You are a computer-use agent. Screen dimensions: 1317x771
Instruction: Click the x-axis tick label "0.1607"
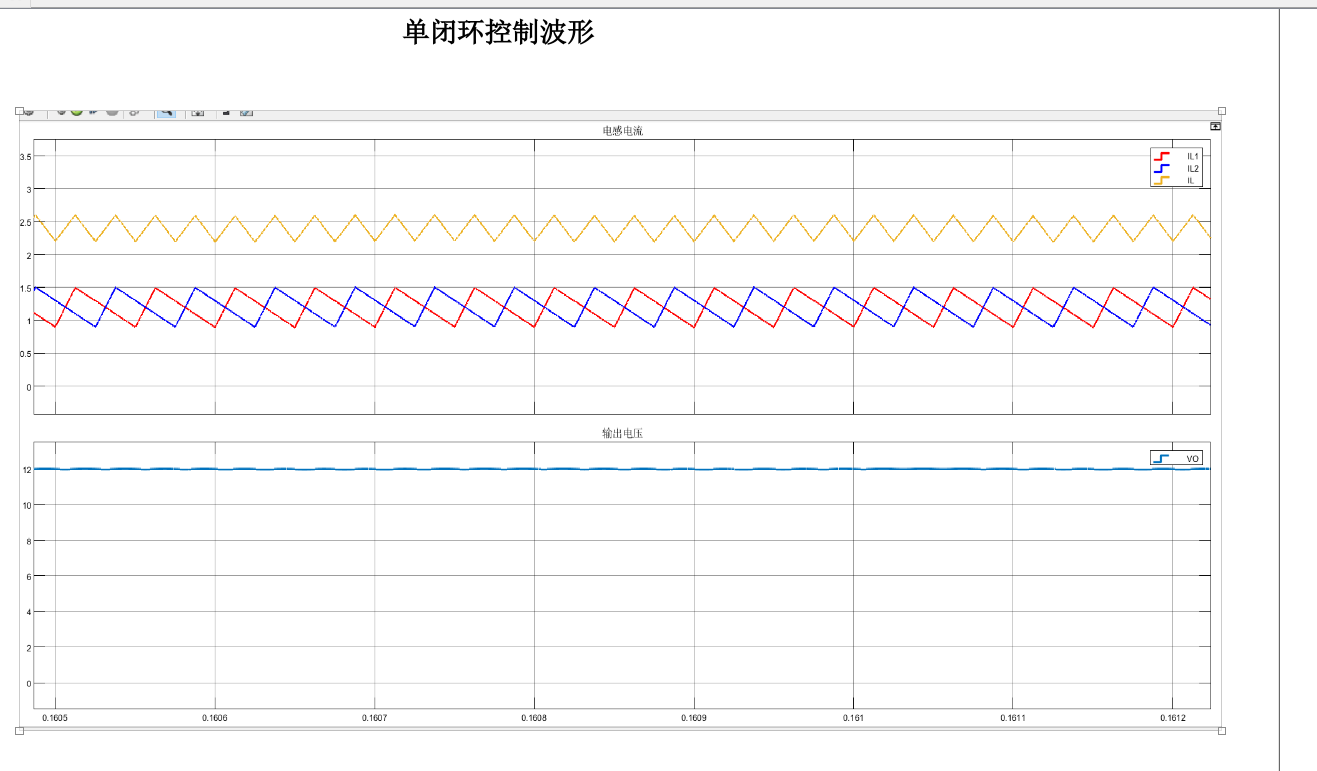pyautogui.click(x=374, y=718)
